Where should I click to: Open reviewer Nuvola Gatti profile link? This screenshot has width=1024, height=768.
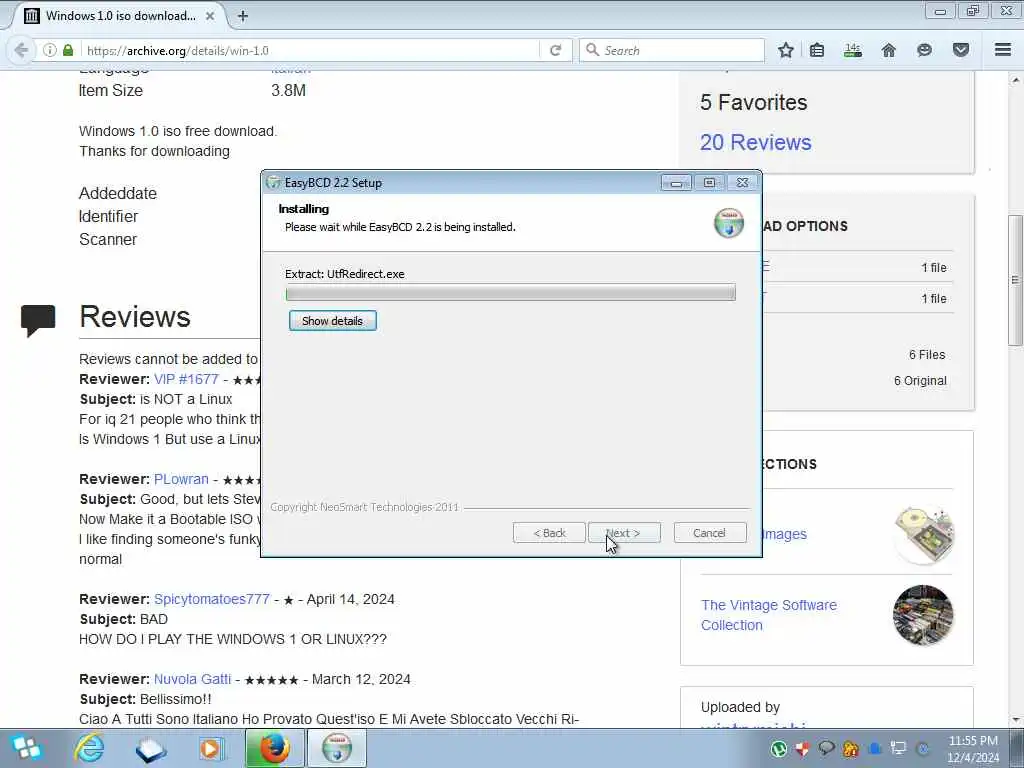click(193, 679)
